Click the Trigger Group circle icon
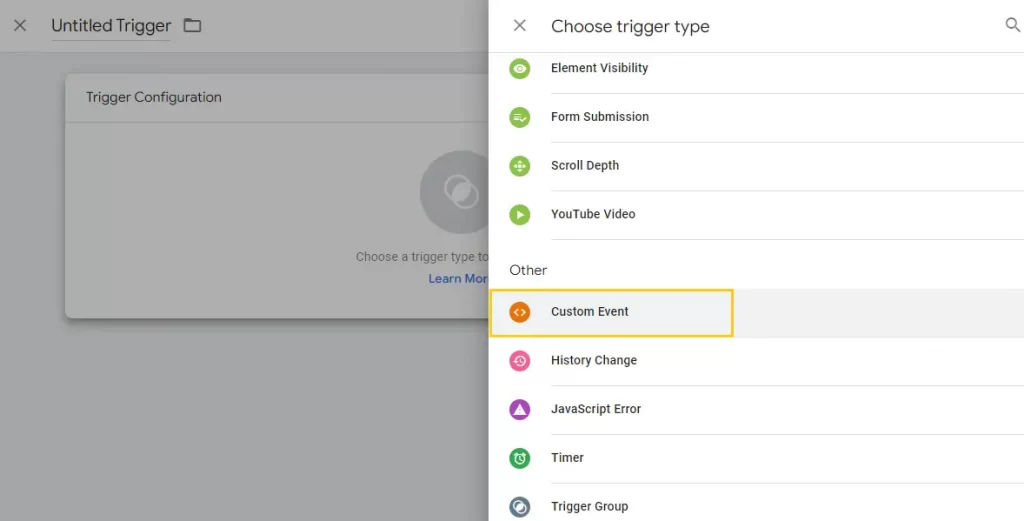This screenshot has width=1024, height=521. [520, 507]
